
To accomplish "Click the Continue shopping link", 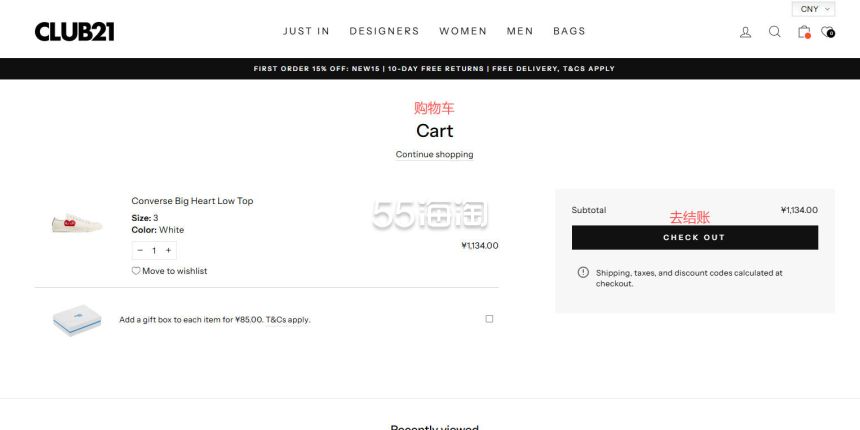I will coord(434,155).
